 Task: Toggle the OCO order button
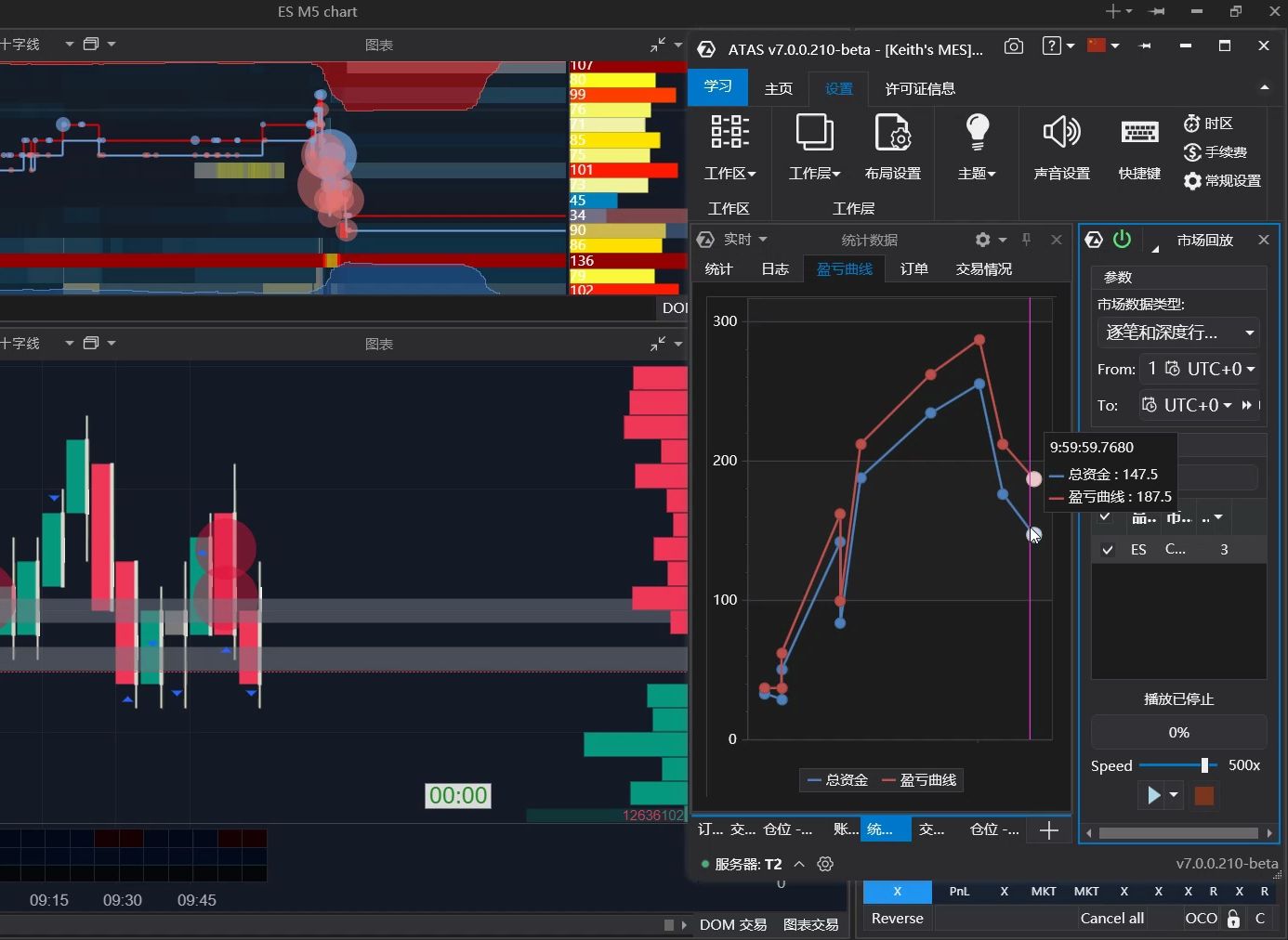(x=1201, y=919)
